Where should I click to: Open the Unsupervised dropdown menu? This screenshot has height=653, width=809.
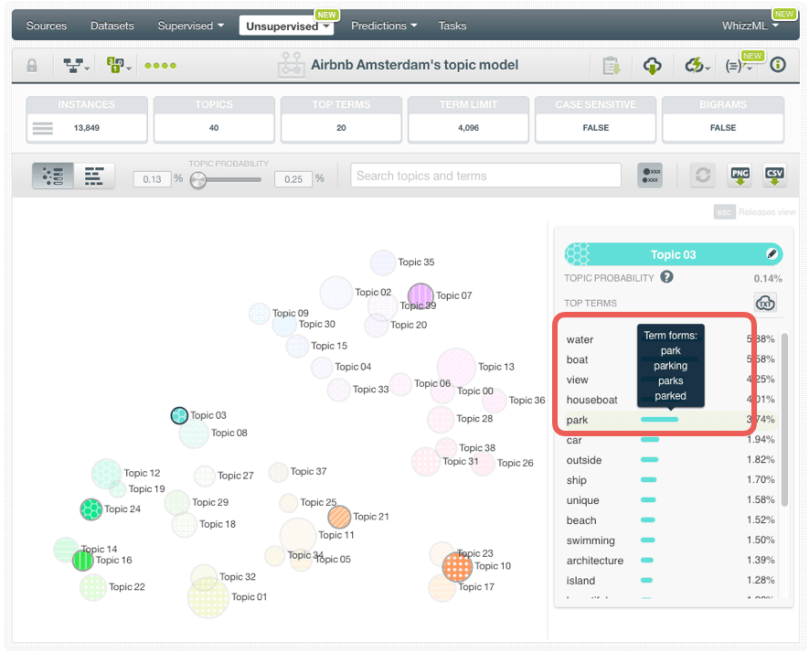coord(289,26)
